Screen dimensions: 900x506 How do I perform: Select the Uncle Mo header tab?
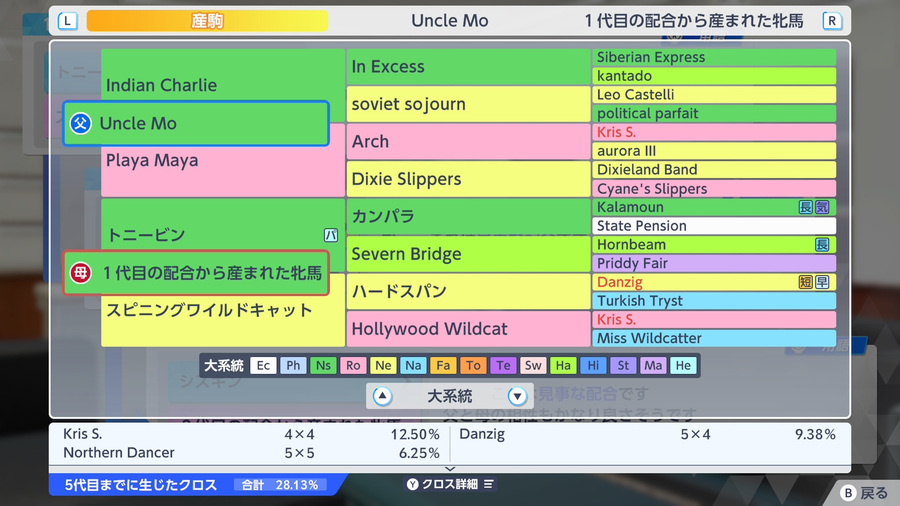449,21
